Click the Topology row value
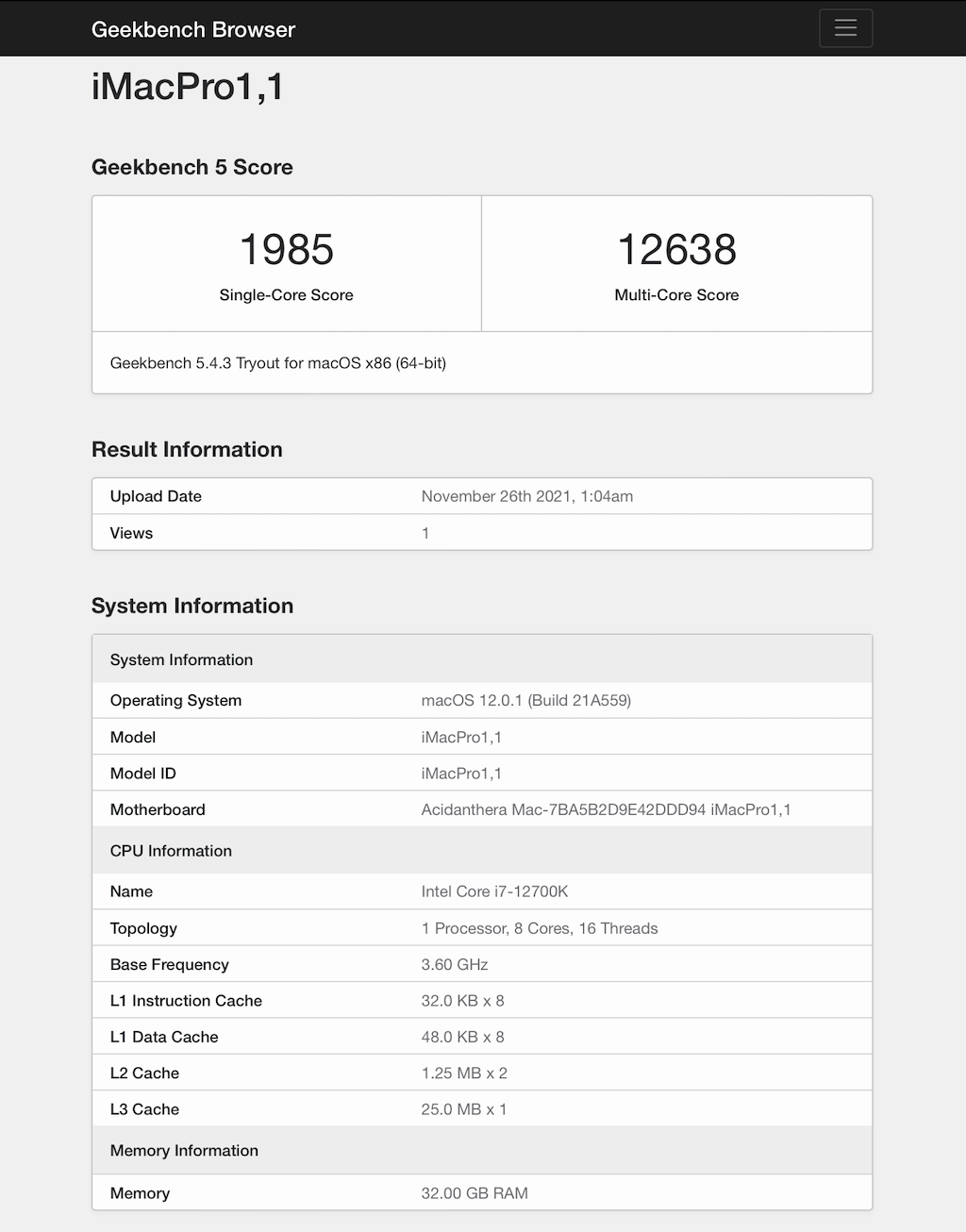This screenshot has height=1232, width=966. [x=540, y=928]
